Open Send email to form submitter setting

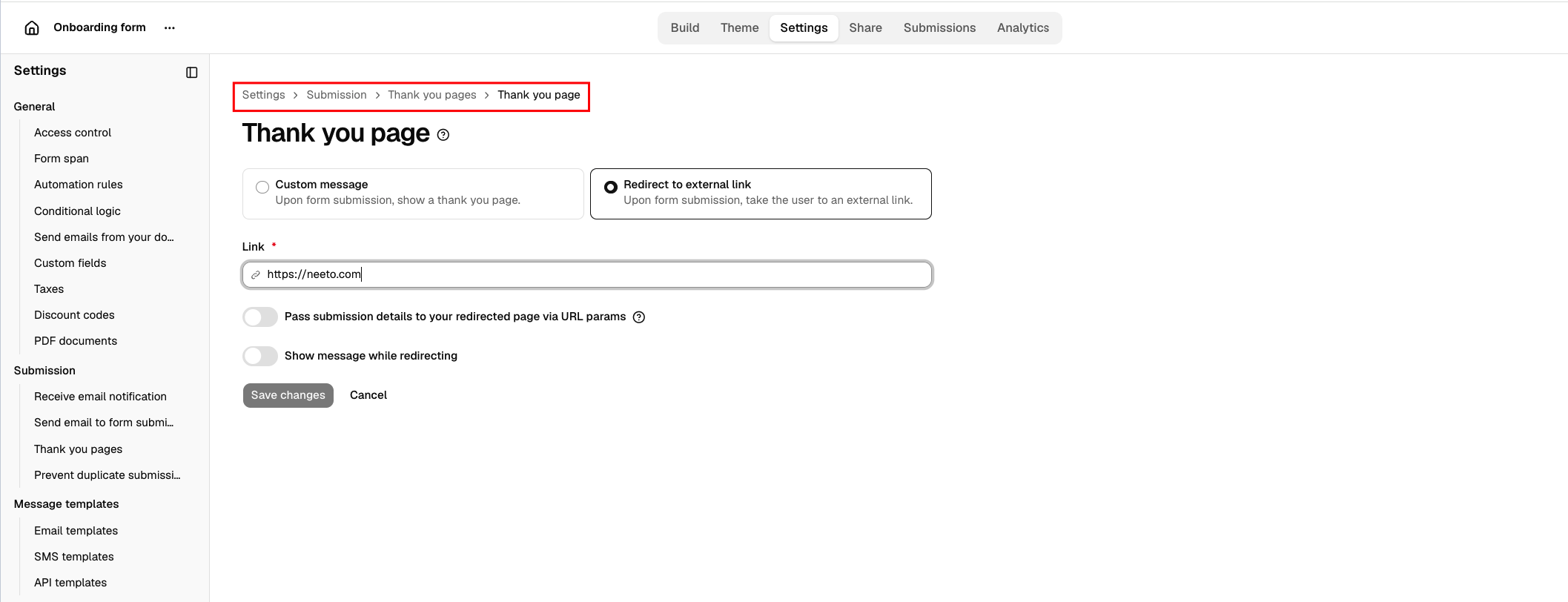pos(104,423)
